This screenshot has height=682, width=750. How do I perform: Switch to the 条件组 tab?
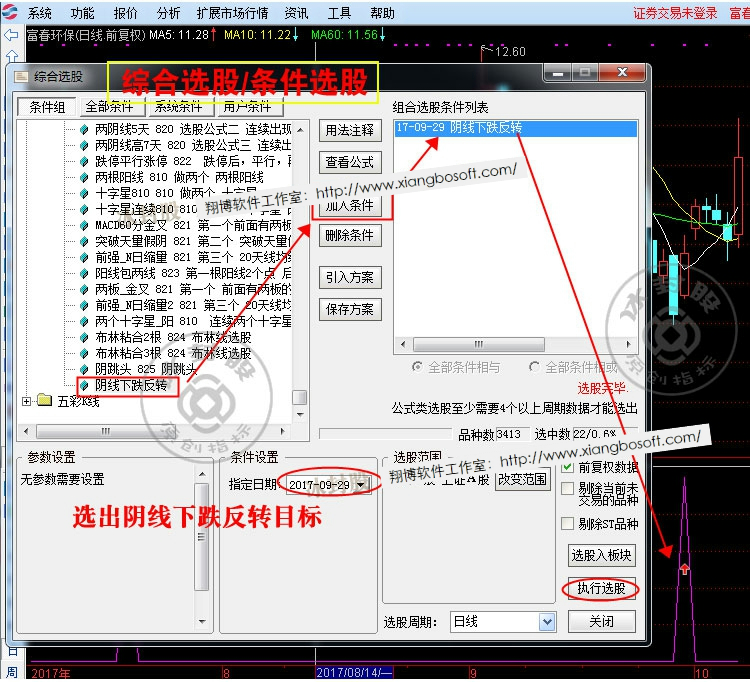(47, 107)
